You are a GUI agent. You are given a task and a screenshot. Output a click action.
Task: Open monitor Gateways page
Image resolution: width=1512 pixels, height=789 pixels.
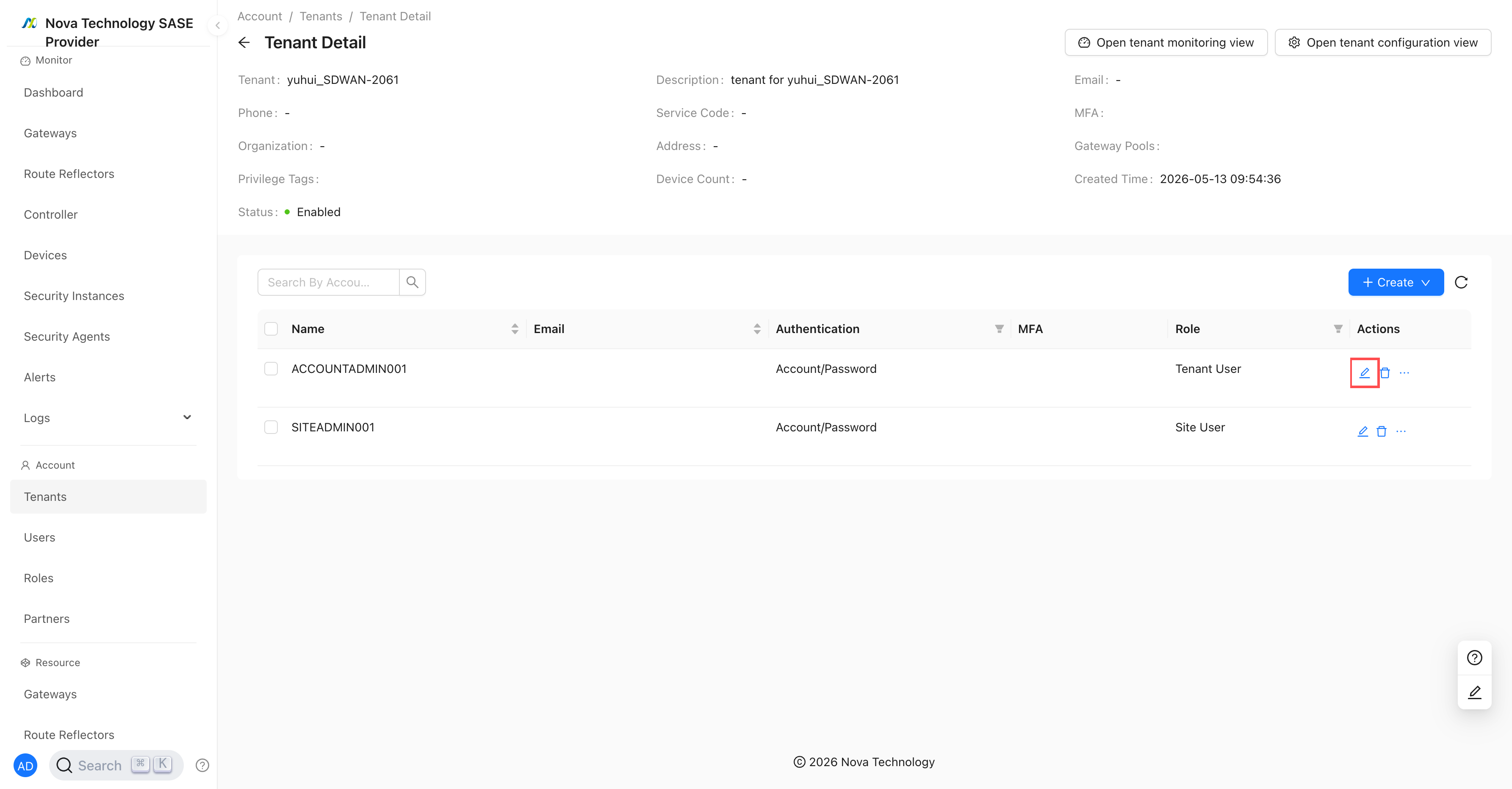point(108,133)
